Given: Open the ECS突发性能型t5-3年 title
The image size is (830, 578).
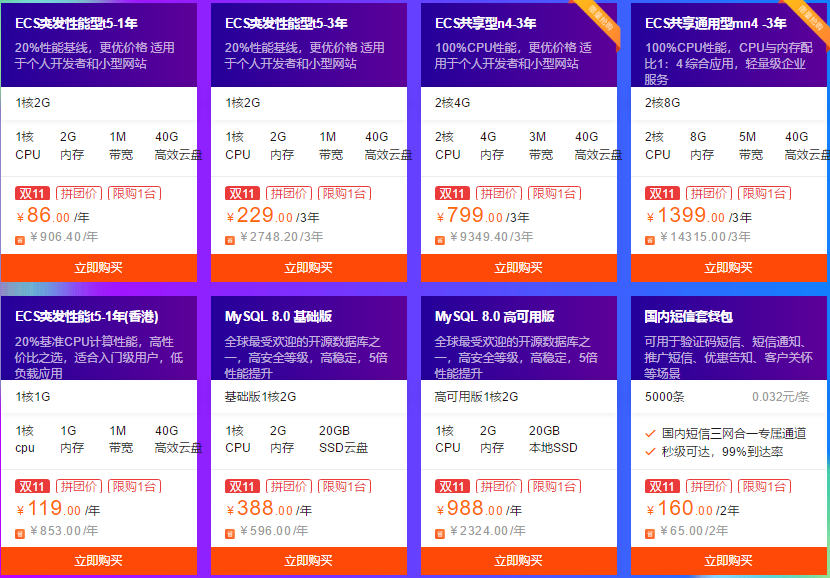Looking at the screenshot, I should (x=286, y=24).
